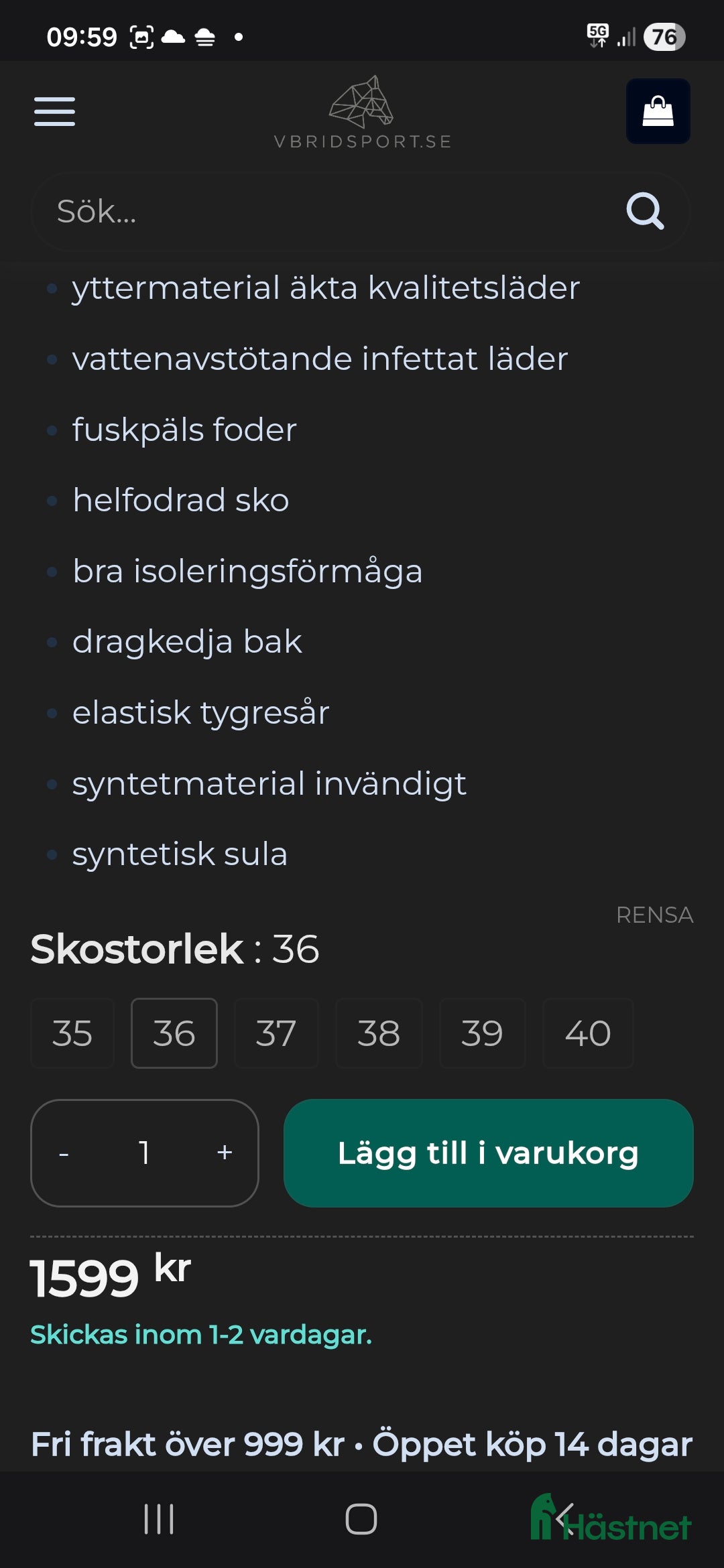This screenshot has height=1568, width=724.
Task: Tap the home button in navigation bar
Action: coord(362,1520)
